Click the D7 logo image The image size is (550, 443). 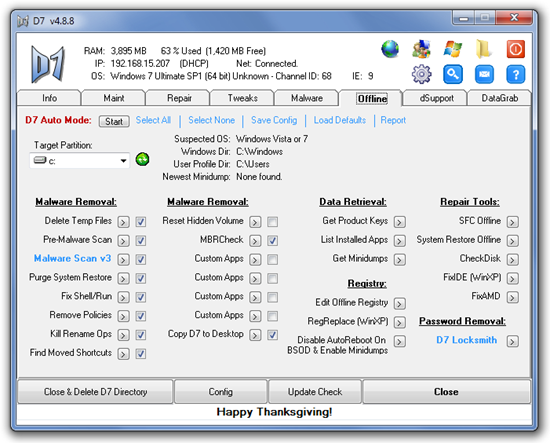click(x=48, y=64)
